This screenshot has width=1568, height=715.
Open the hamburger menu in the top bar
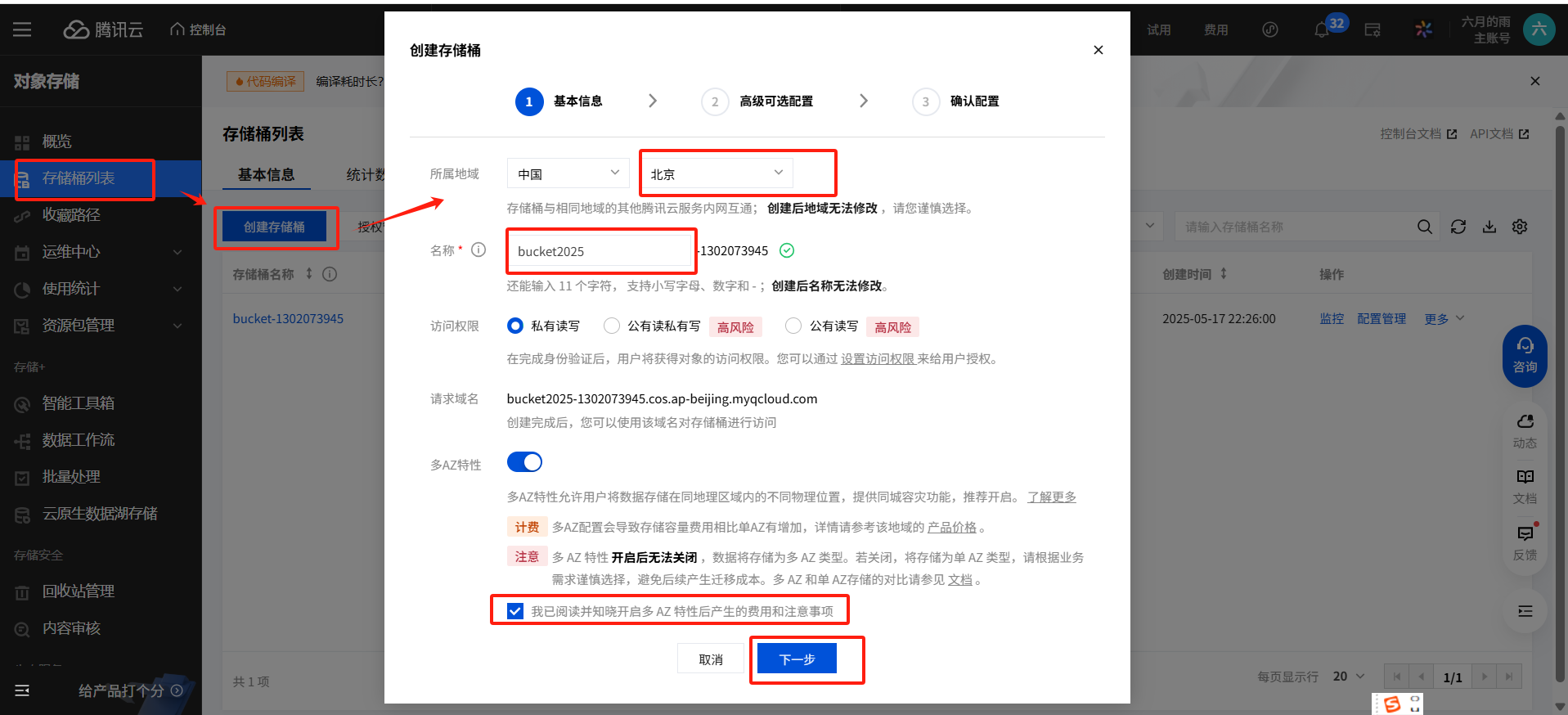click(x=22, y=29)
